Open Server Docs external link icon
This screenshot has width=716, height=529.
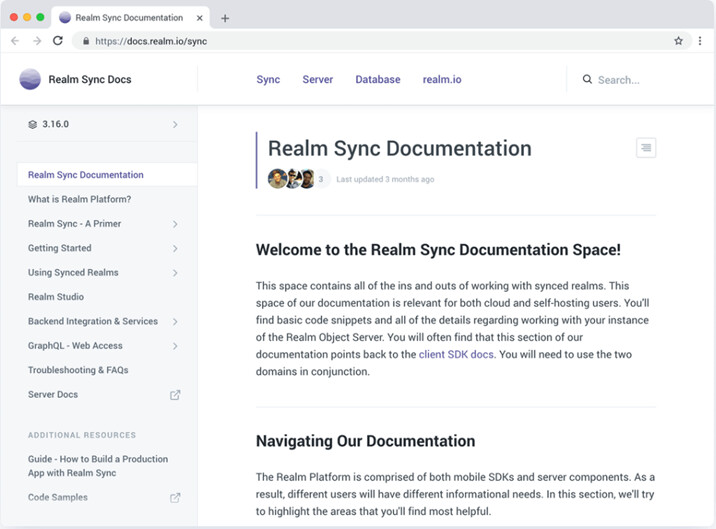(175, 395)
